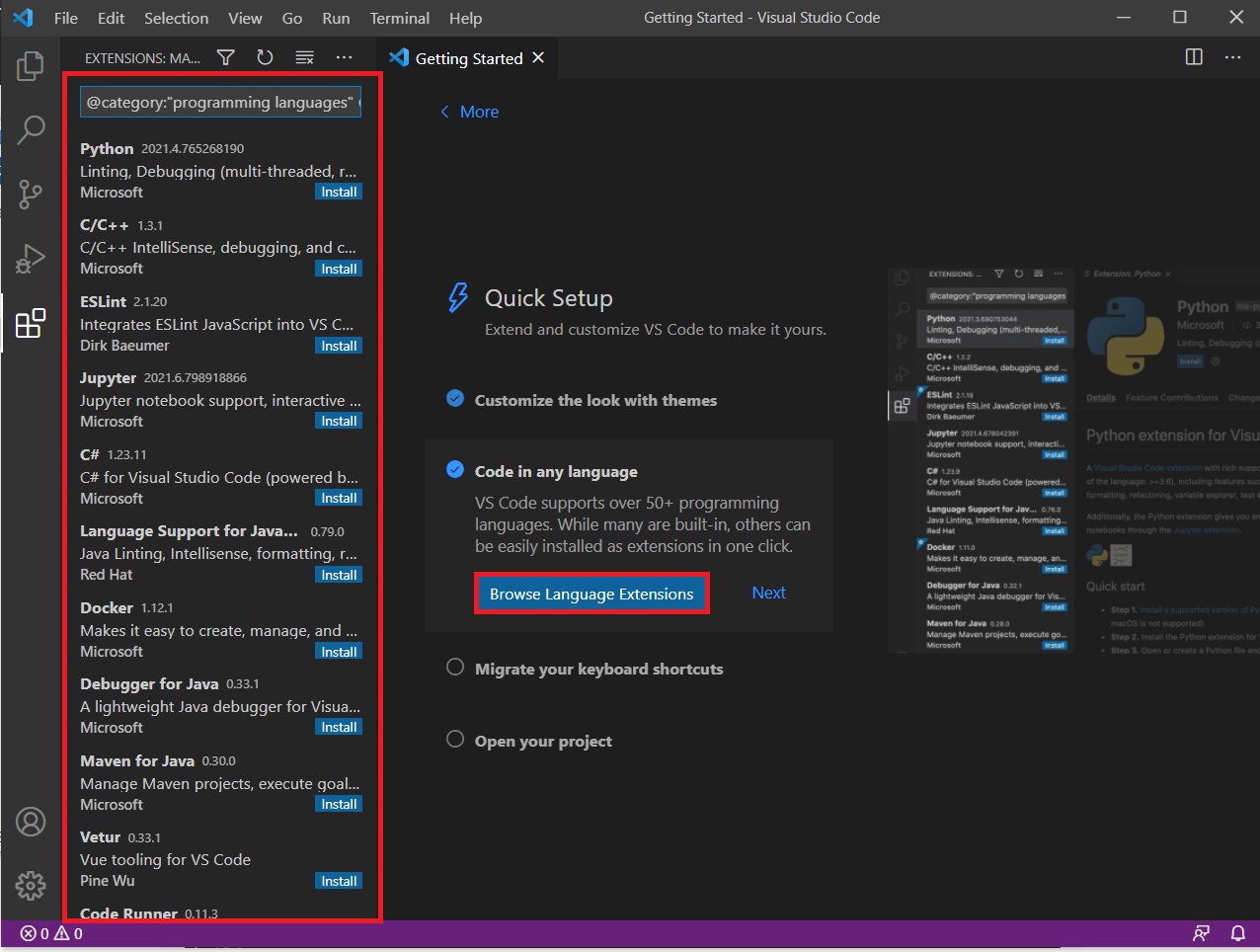Viewport: 1260px width, 952px height.
Task: Expand Migrate your keyboard shortcuts step
Action: [x=598, y=669]
